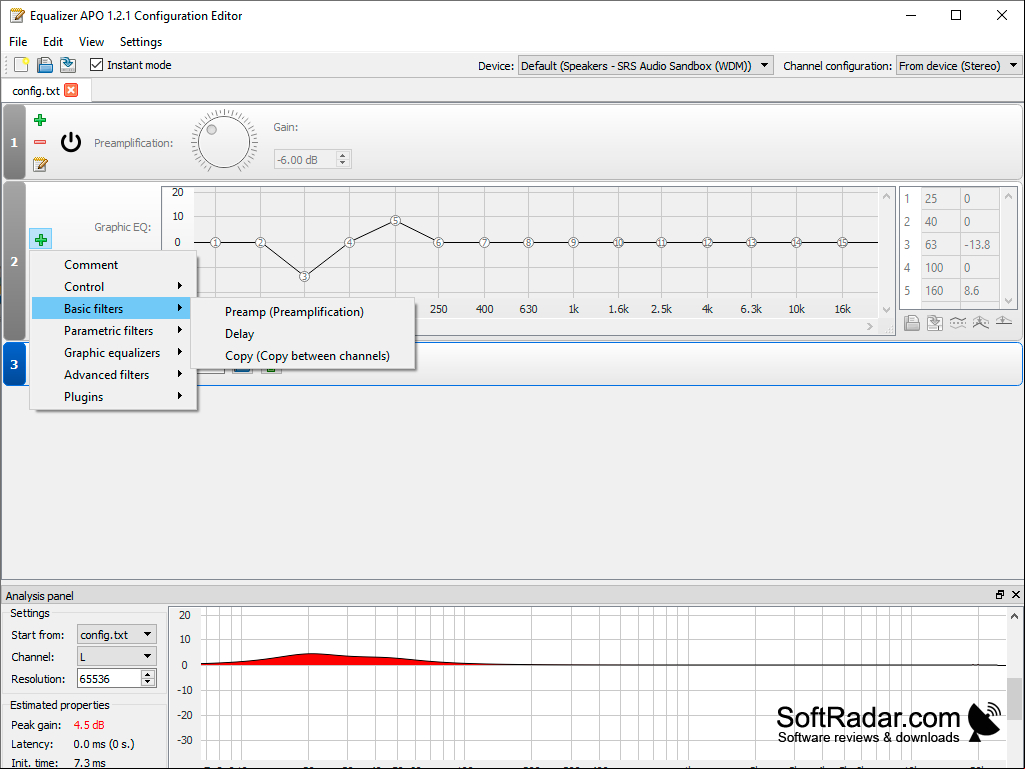The height and width of the screenshot is (769, 1025).
Task: Increase Resolution with the up stepper arrow
Action: [x=148, y=674]
